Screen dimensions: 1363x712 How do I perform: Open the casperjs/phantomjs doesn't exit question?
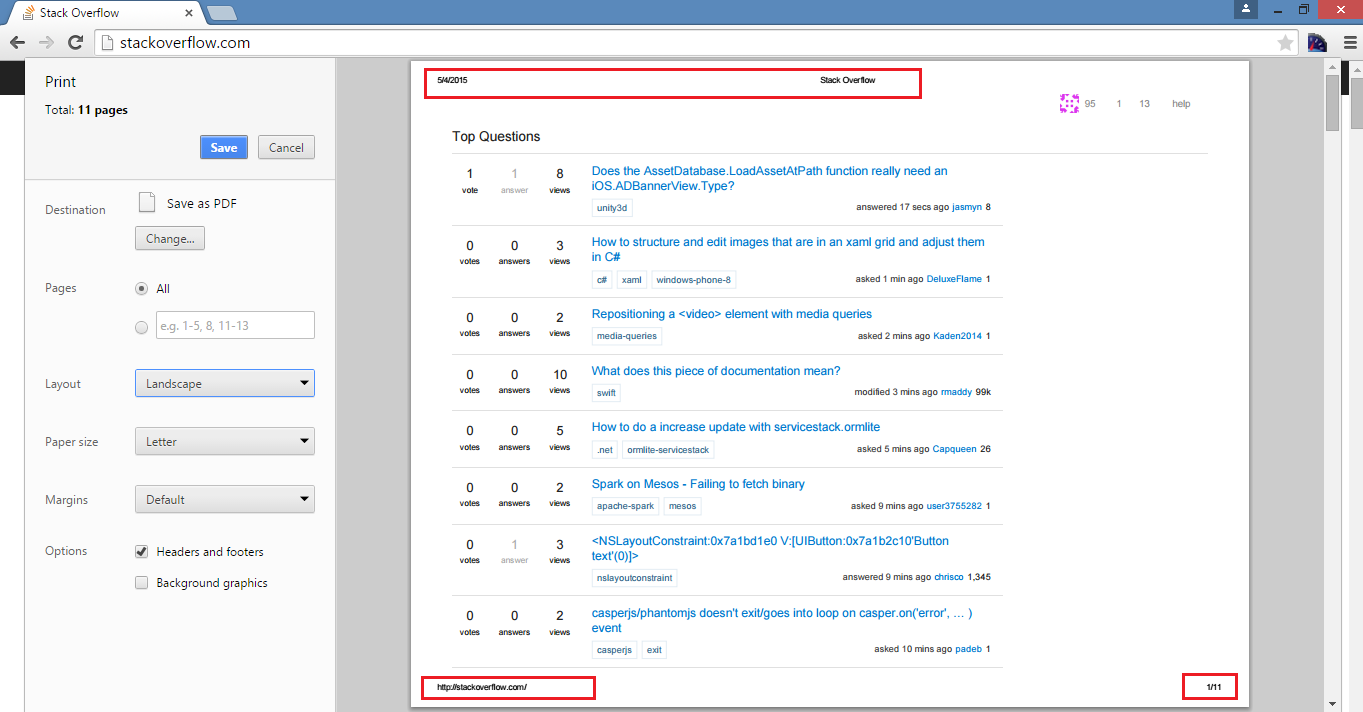point(782,620)
